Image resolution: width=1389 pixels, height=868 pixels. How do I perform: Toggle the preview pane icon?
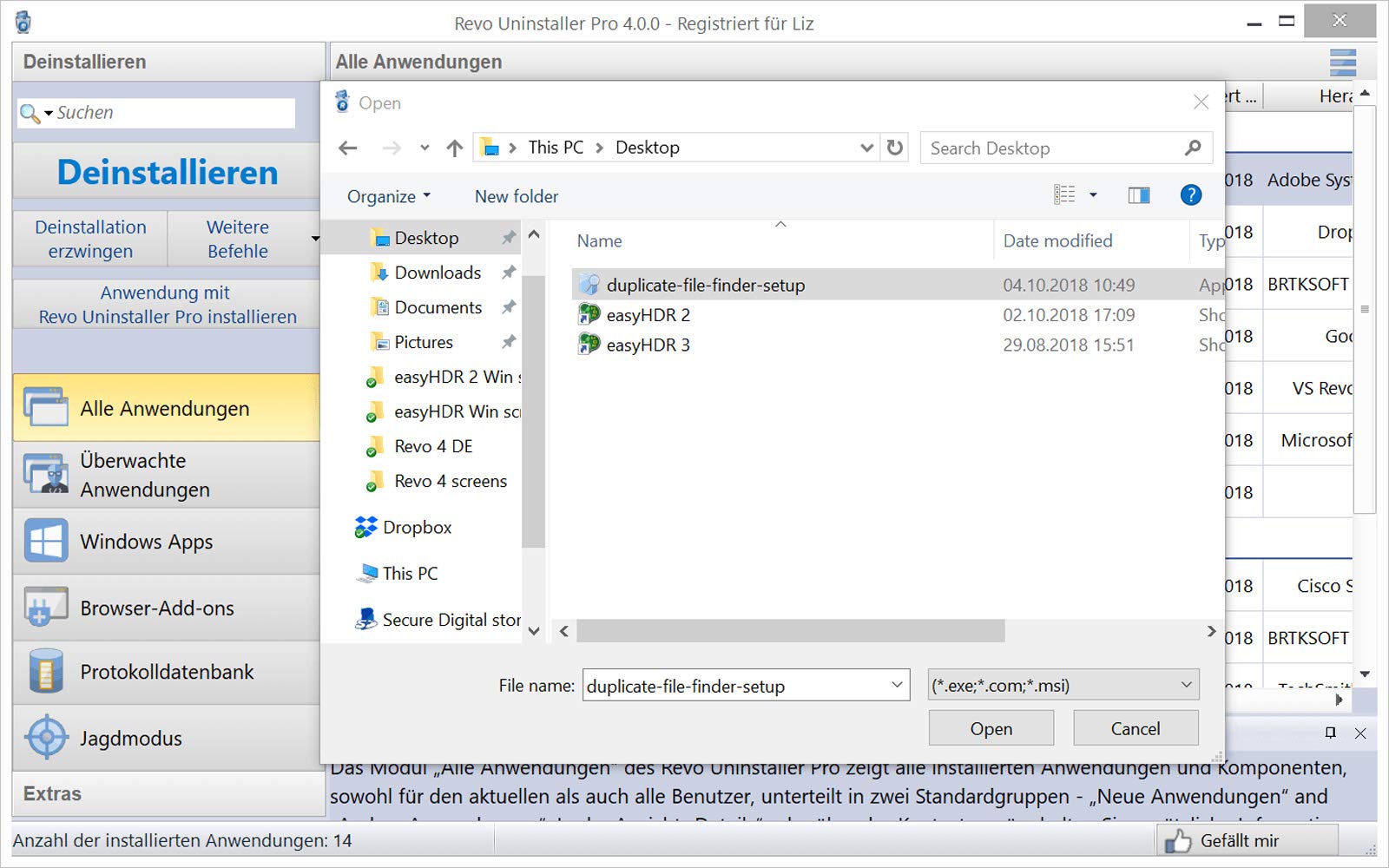pyautogui.click(x=1139, y=195)
